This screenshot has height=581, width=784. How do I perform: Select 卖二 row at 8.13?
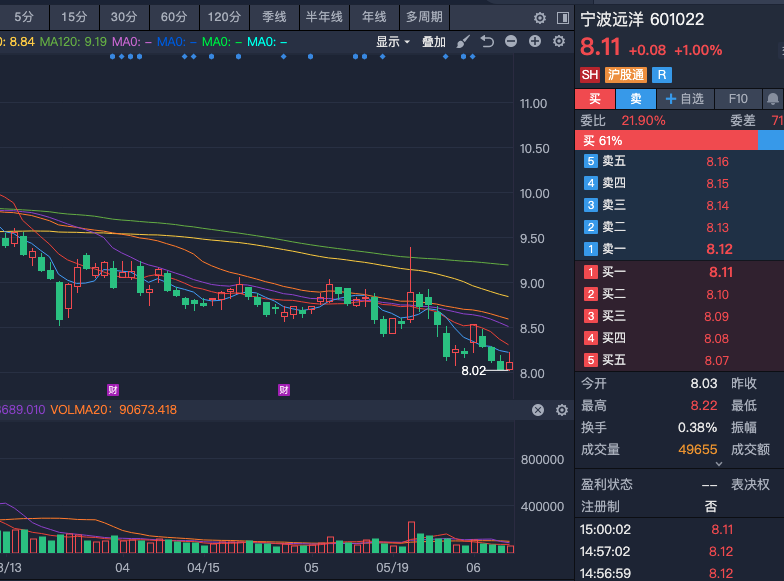coord(680,228)
